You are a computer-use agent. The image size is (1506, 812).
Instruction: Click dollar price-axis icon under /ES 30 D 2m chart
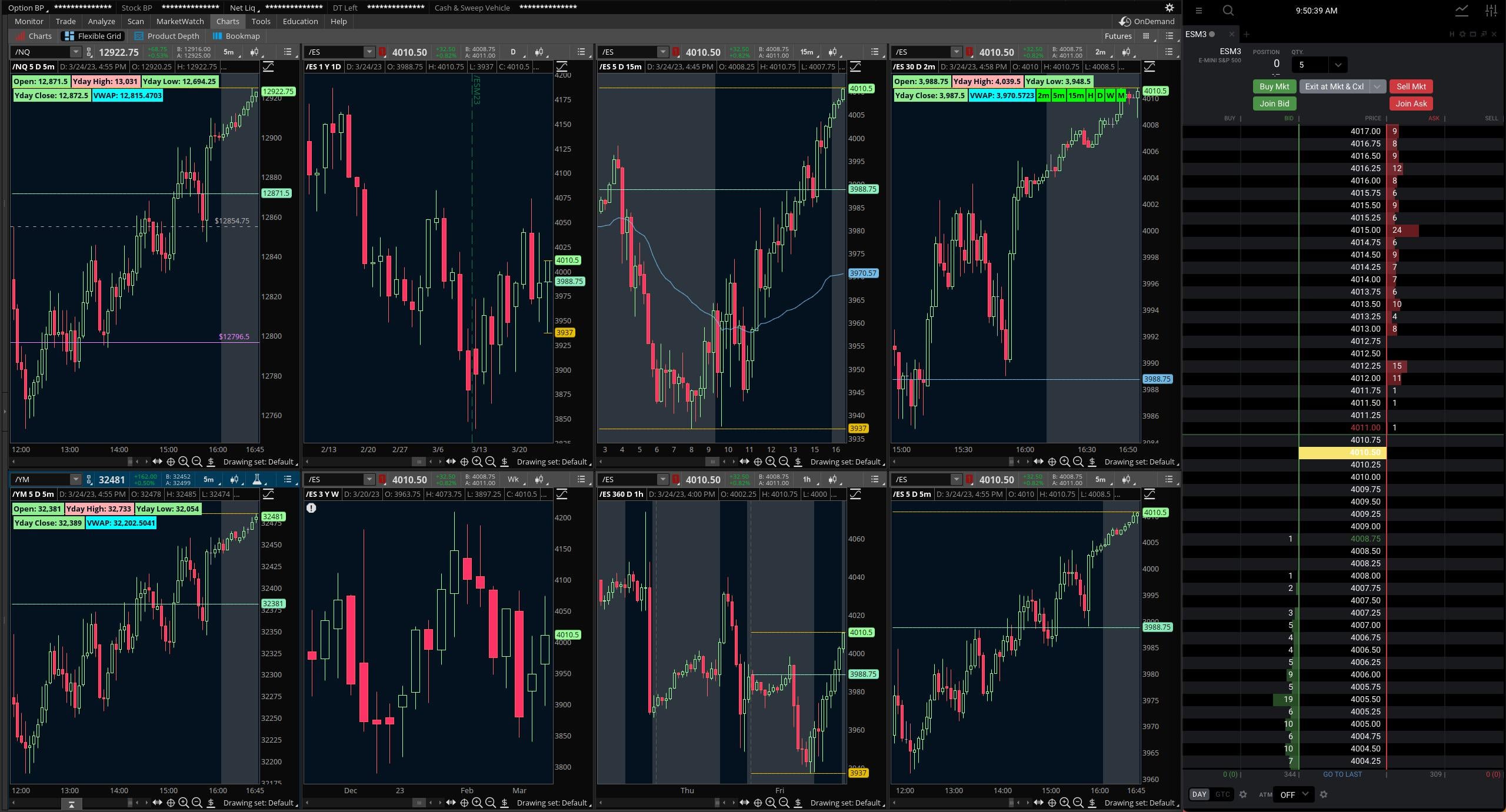(1092, 462)
